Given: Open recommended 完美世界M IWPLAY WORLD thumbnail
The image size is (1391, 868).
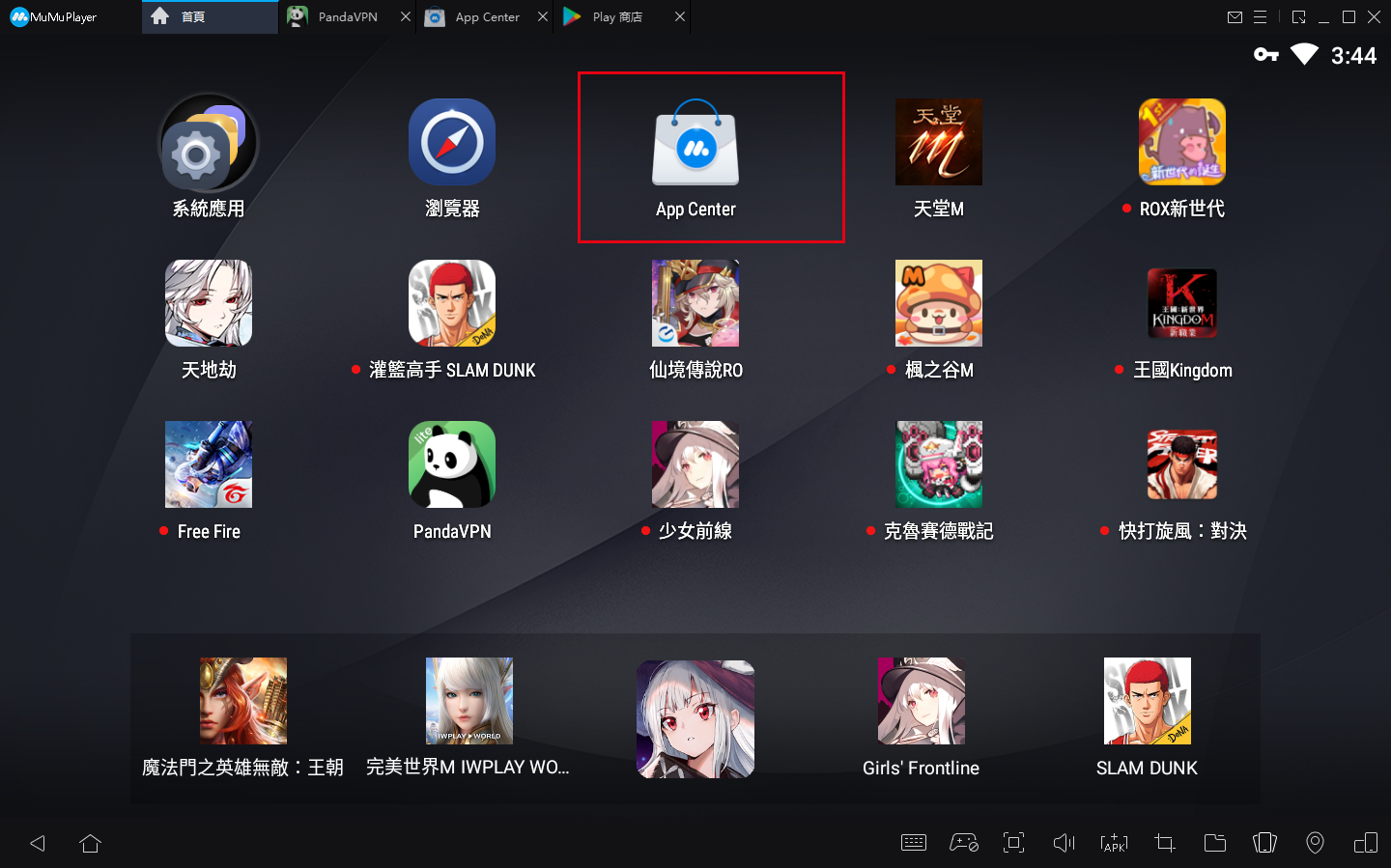Looking at the screenshot, I should [x=469, y=701].
